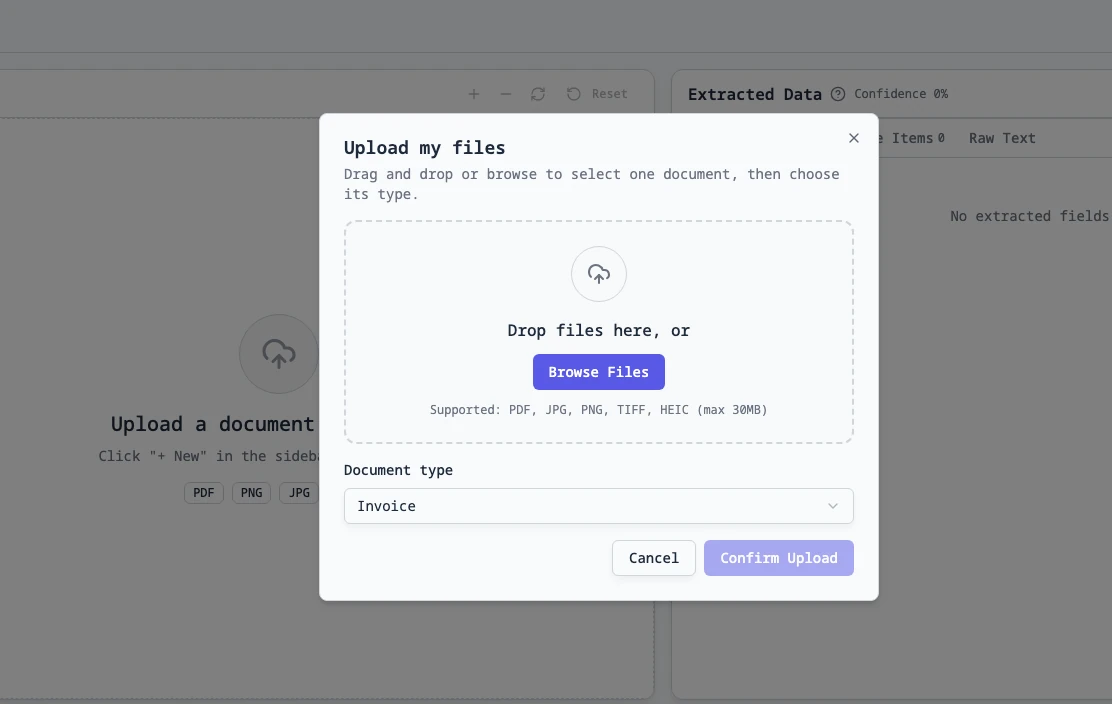
Task: Click the JPG format badge
Action: pos(298,493)
